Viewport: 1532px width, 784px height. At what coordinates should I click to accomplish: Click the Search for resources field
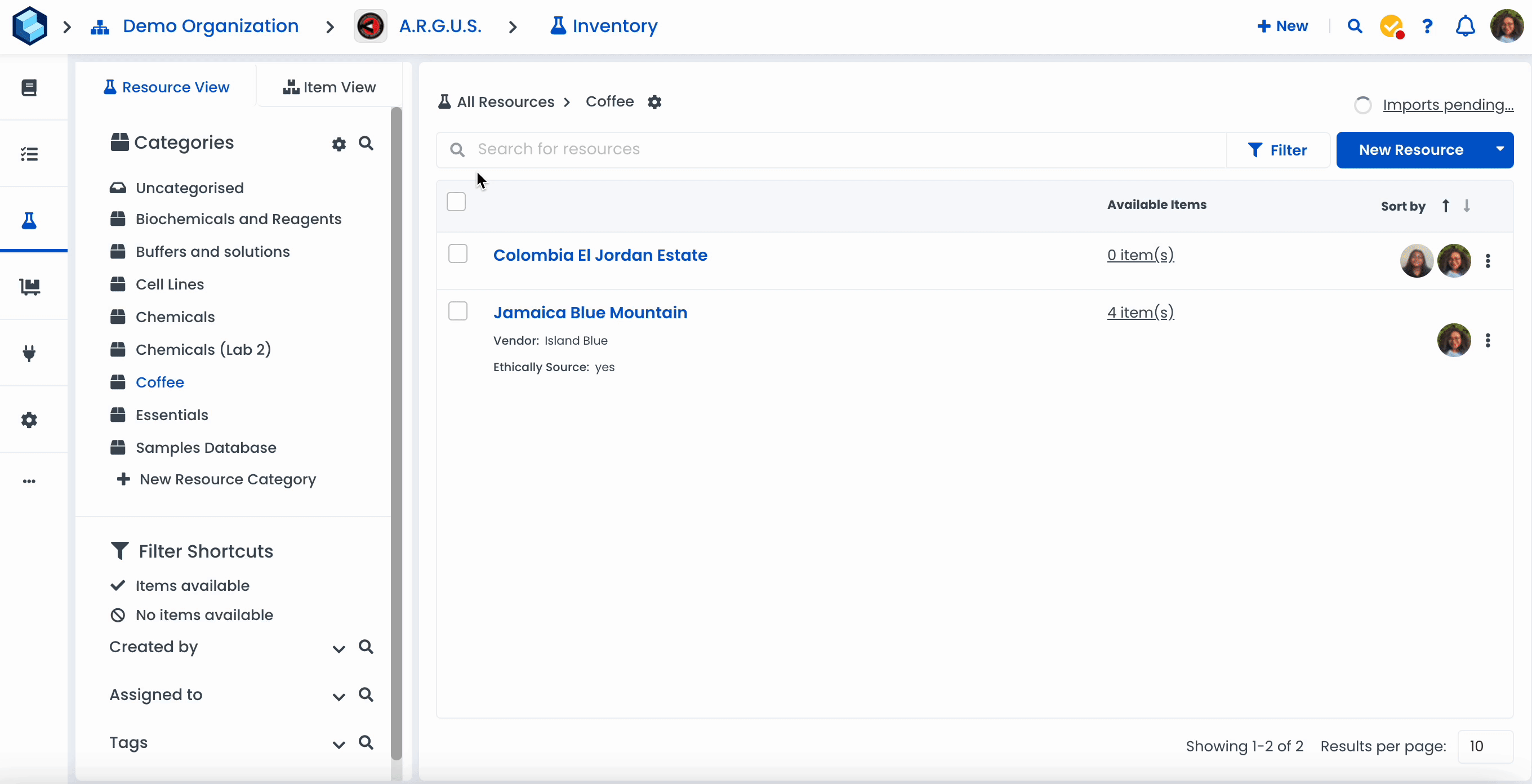click(832, 149)
